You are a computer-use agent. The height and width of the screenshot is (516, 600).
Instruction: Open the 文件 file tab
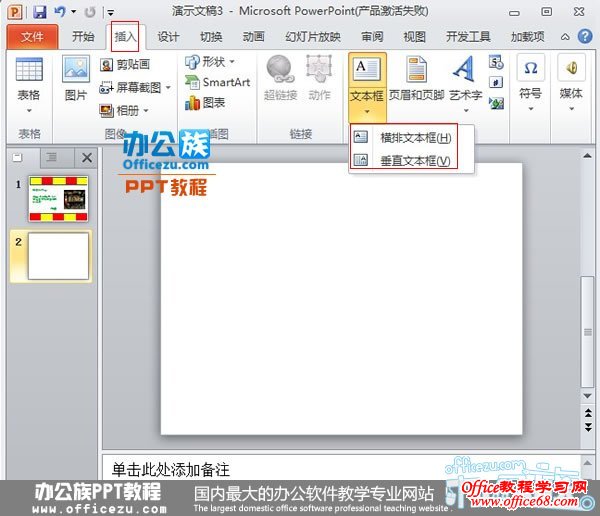[x=32, y=37]
